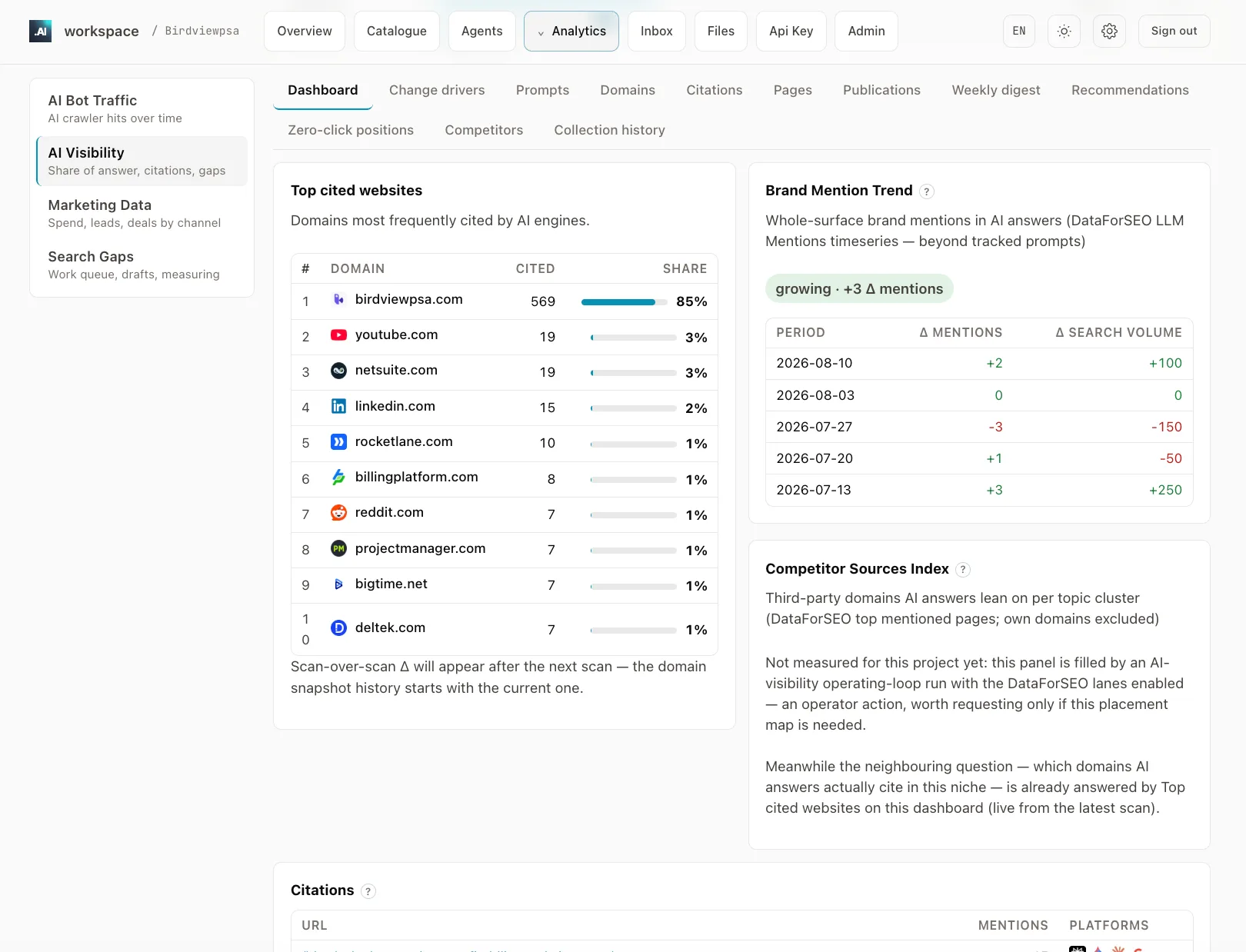Click the youtube.com 3% share bar

(x=633, y=338)
